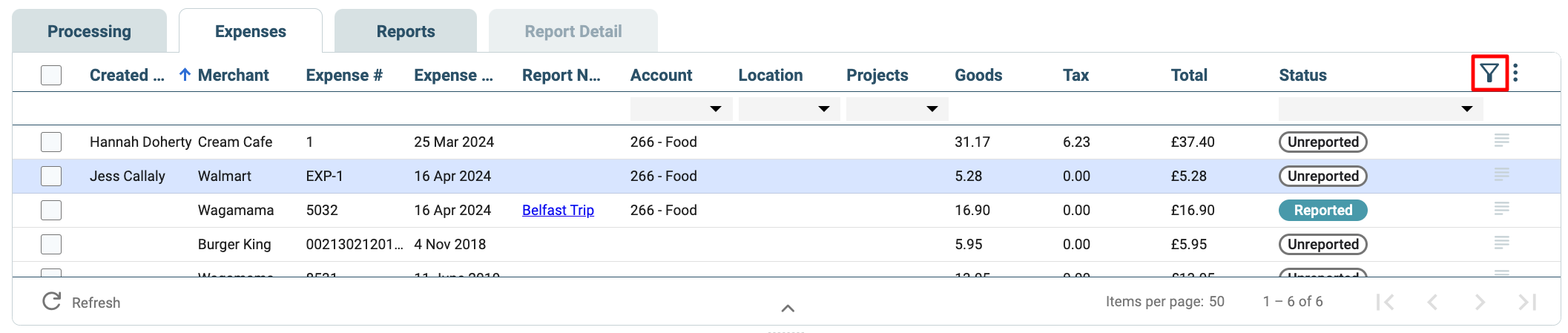
Task: Open the Status filter dropdown
Action: point(1380,109)
